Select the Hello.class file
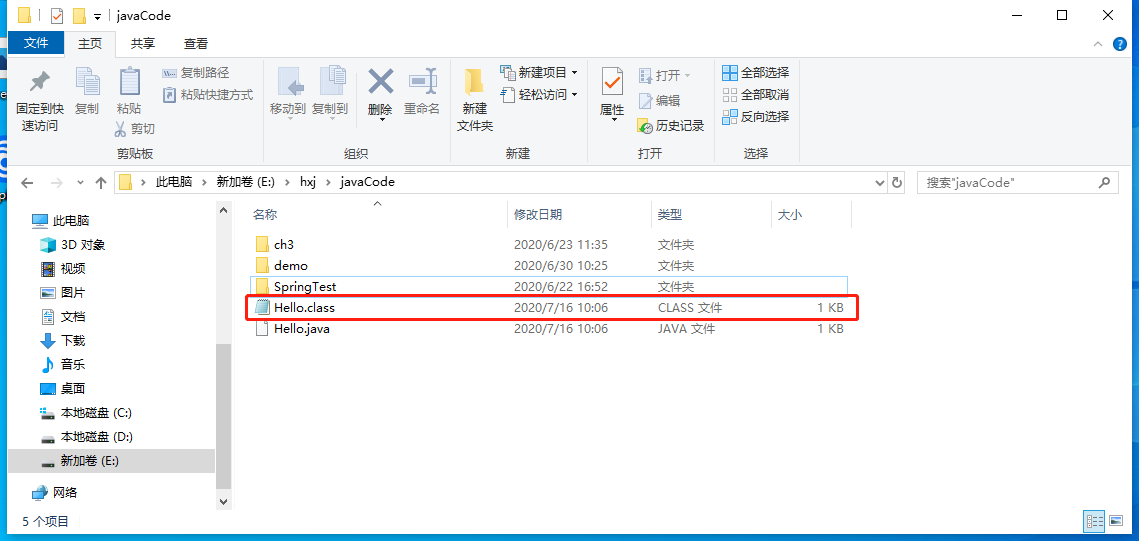The width and height of the screenshot is (1139, 541). (x=548, y=308)
